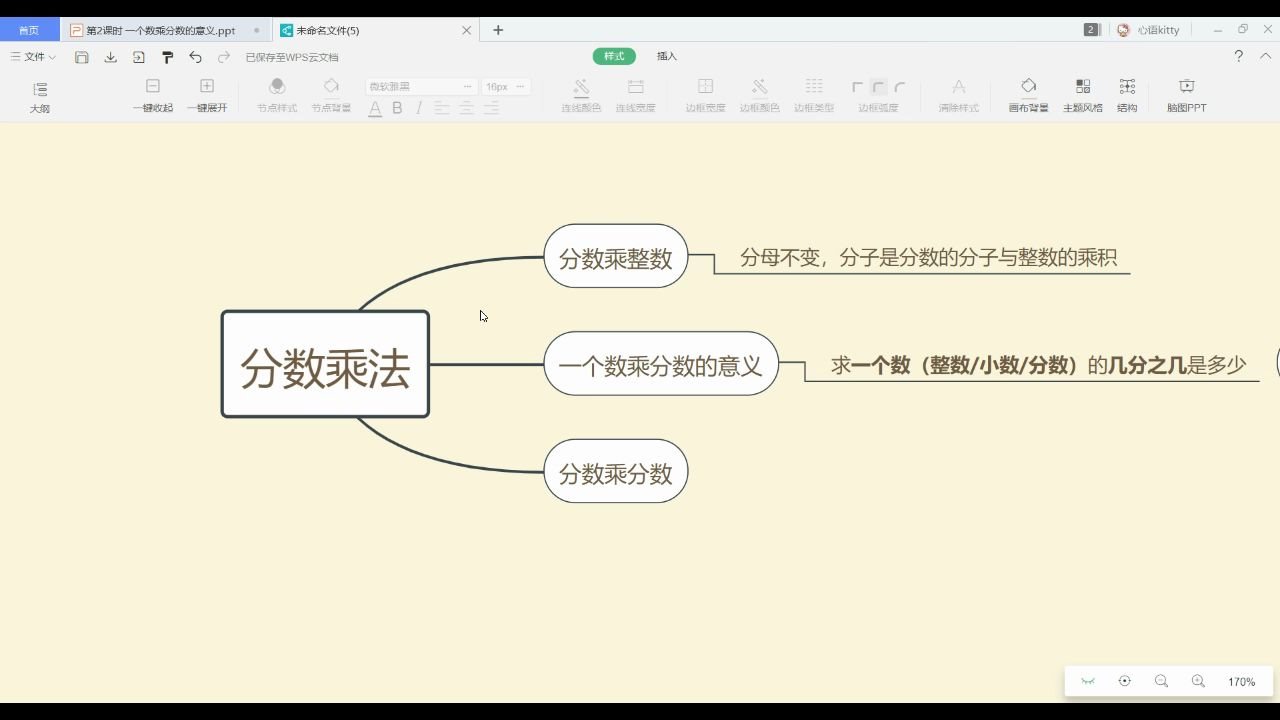Open the 大纲 outline panel
The height and width of the screenshot is (720, 1280).
click(40, 96)
